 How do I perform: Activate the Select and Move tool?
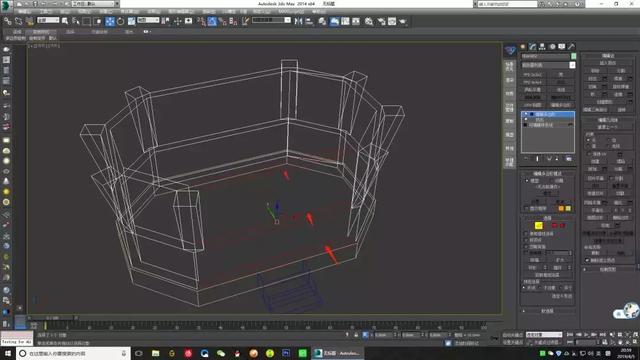(x=110, y=21)
